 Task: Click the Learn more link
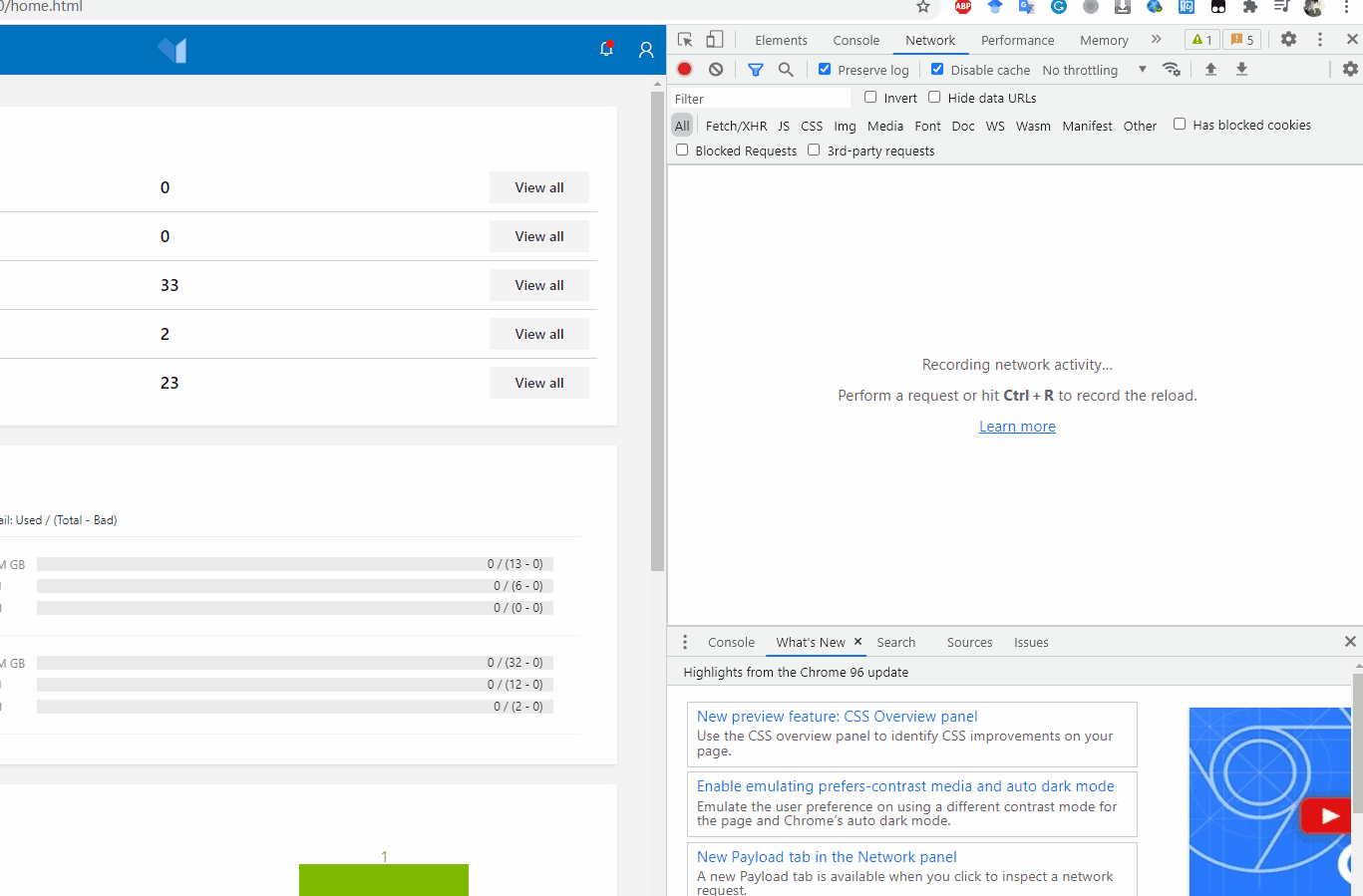tap(1017, 426)
